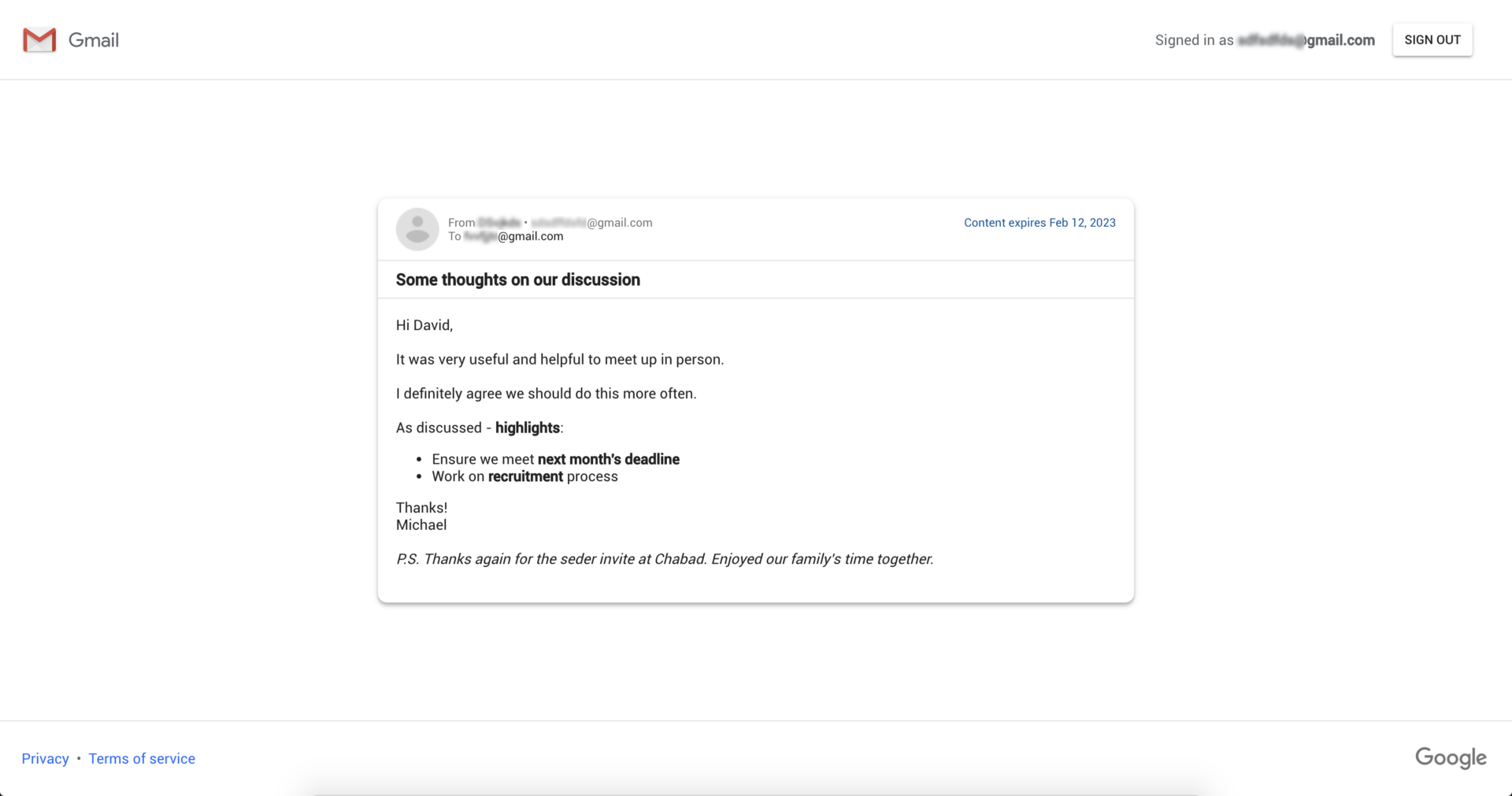
Task: Click the 'Thanks!' closing line
Action: click(421, 508)
